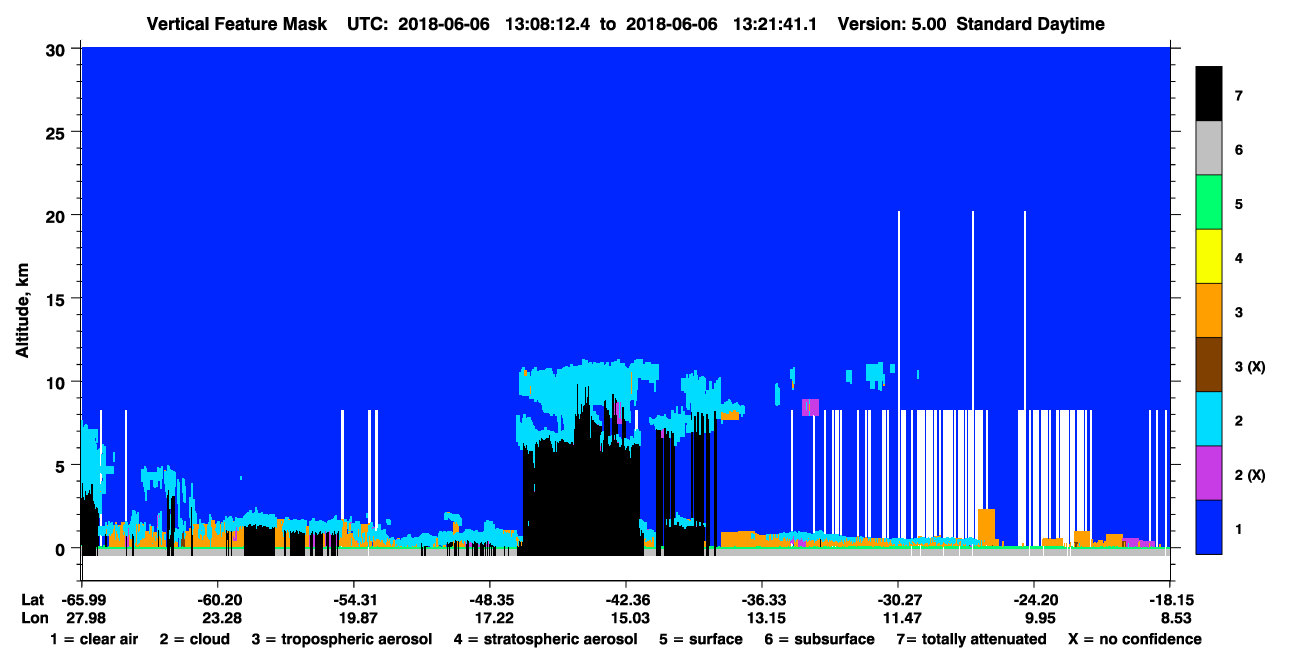Click the '4 = stratospheric aerosol' legend text
The width and height of the screenshot is (1300, 667).
pos(546,640)
